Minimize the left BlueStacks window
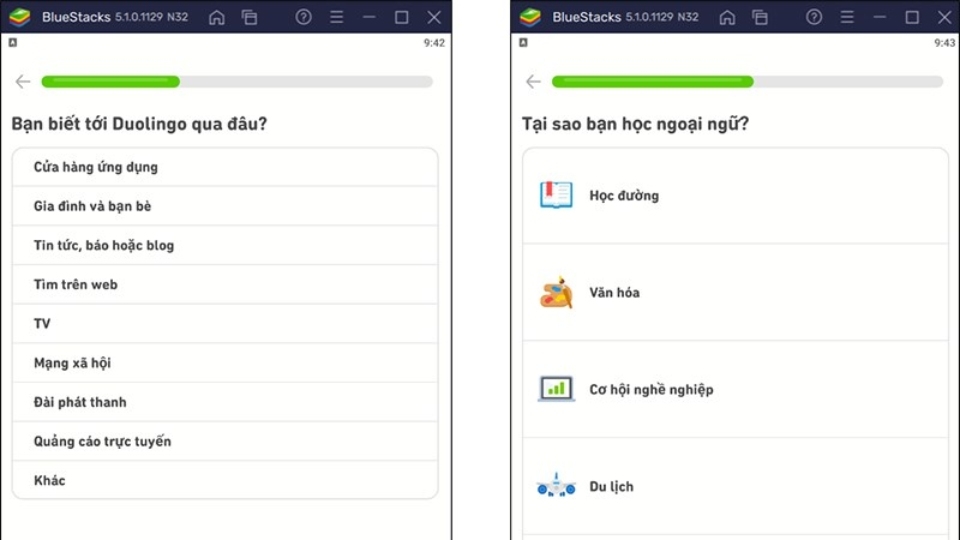This screenshot has width=960, height=540. tap(369, 17)
